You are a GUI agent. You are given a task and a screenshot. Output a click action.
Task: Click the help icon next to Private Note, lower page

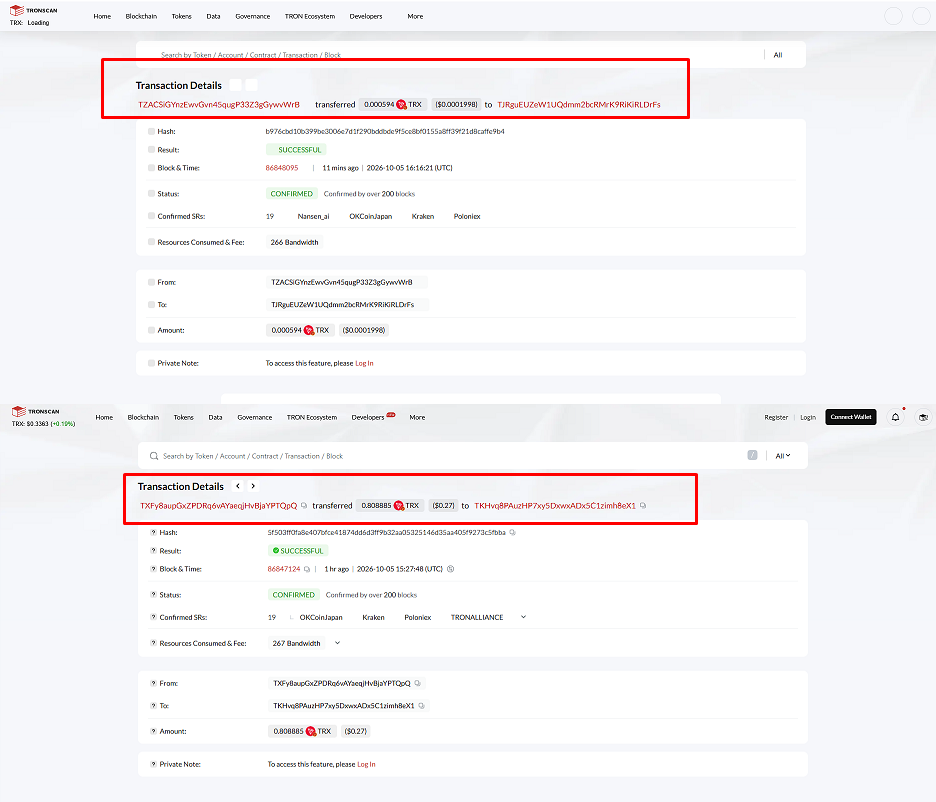pos(153,764)
